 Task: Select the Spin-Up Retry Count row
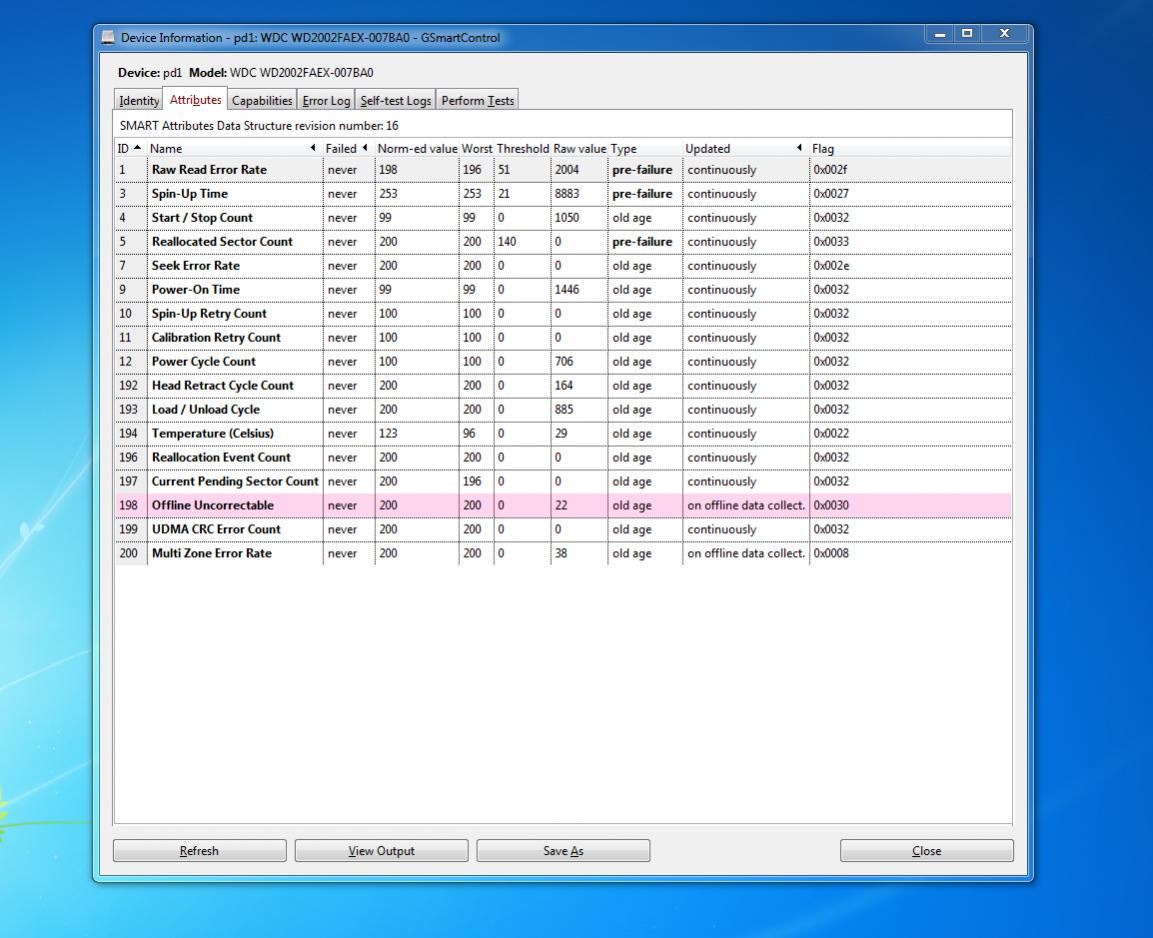[x=563, y=314]
